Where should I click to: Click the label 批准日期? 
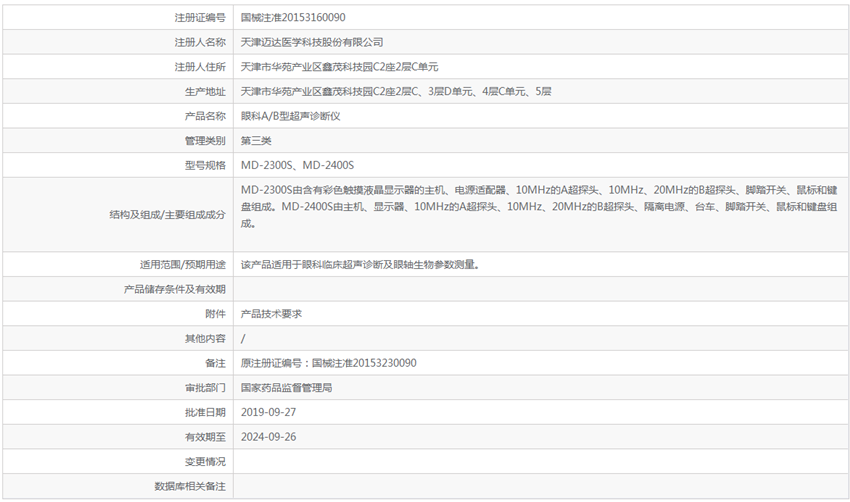(x=205, y=413)
